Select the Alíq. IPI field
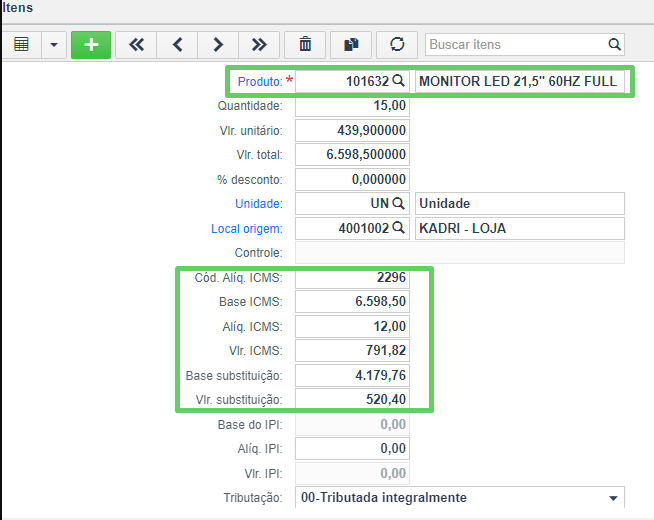The image size is (654, 520). click(x=352, y=448)
